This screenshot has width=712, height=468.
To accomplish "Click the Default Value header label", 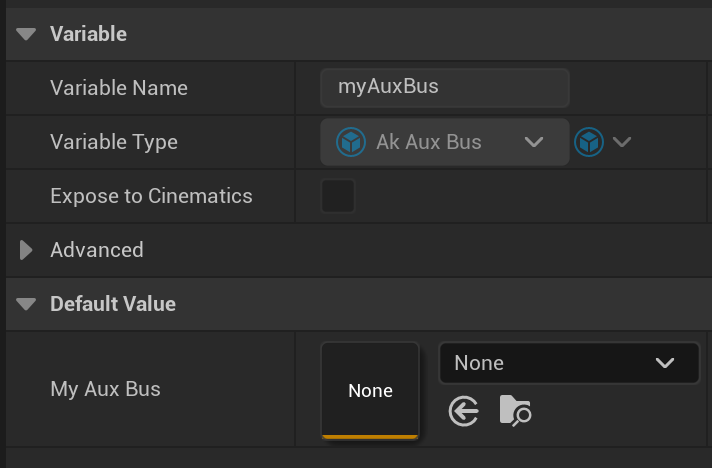I will (x=113, y=304).
